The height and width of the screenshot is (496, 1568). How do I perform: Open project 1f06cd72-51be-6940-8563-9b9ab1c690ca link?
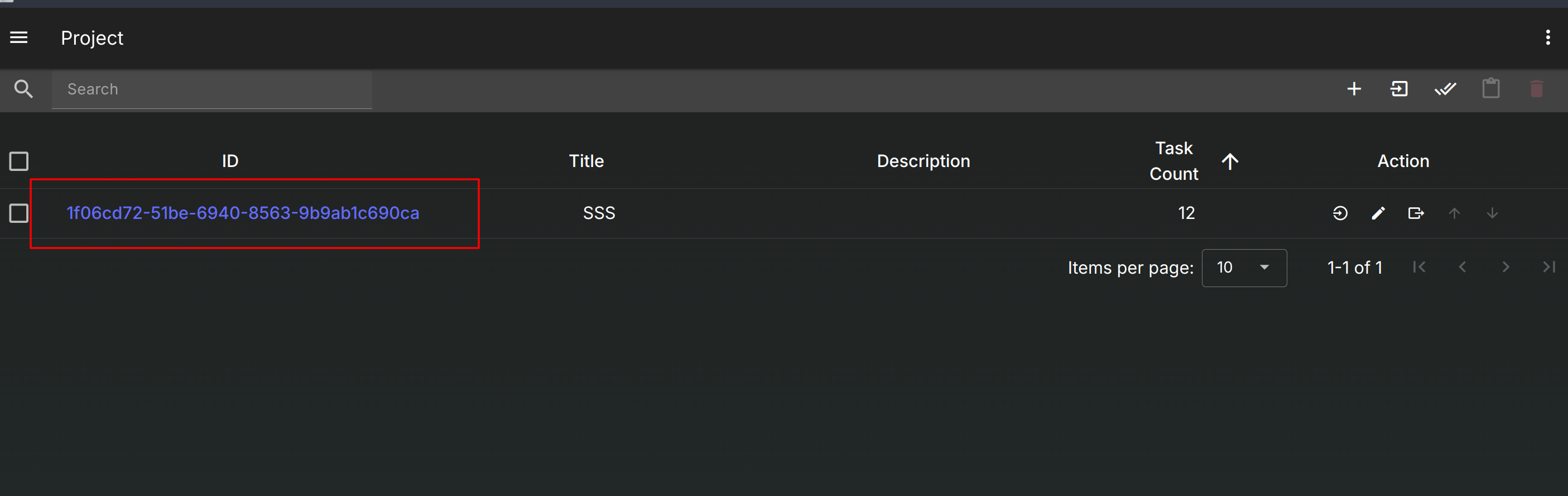[x=243, y=213]
